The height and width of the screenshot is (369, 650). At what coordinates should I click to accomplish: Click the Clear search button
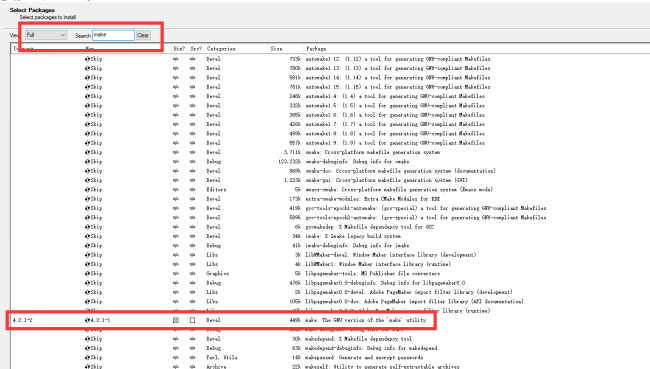143,35
